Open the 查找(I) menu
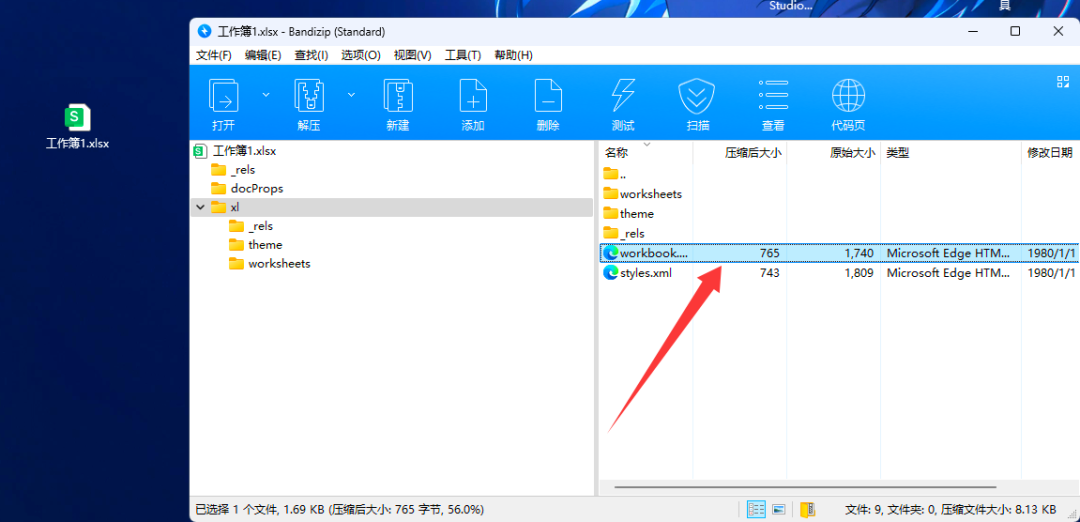This screenshot has height=522, width=1080. point(311,55)
